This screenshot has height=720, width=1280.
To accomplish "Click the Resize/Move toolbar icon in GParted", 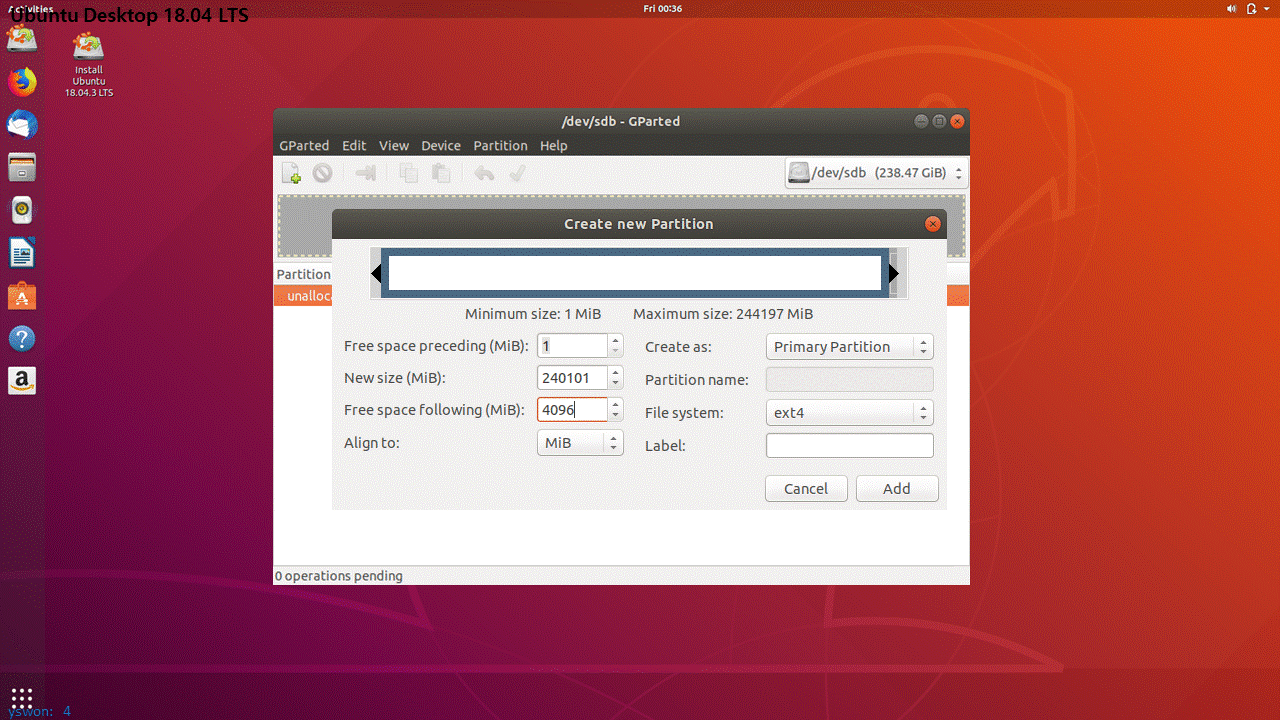I will pyautogui.click(x=365, y=173).
